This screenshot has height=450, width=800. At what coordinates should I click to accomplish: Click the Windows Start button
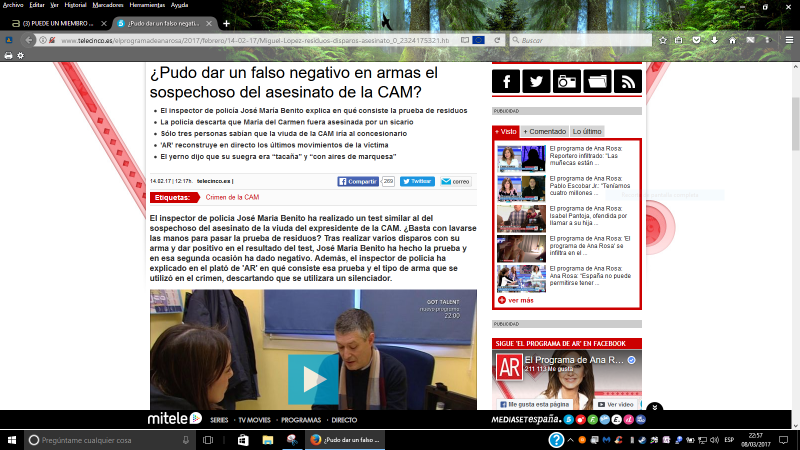[10, 440]
